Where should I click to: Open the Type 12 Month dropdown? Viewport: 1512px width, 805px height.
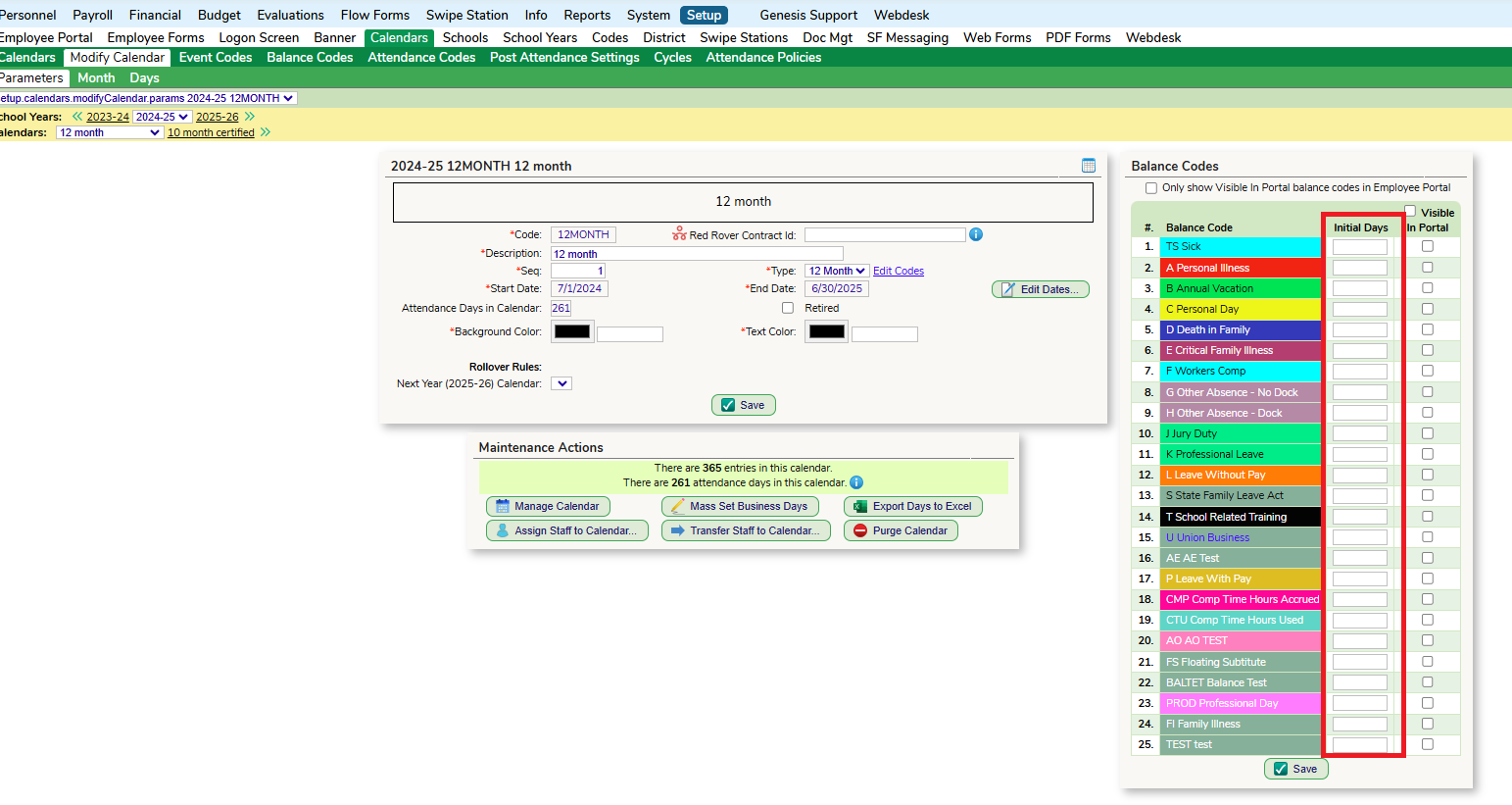click(x=836, y=271)
